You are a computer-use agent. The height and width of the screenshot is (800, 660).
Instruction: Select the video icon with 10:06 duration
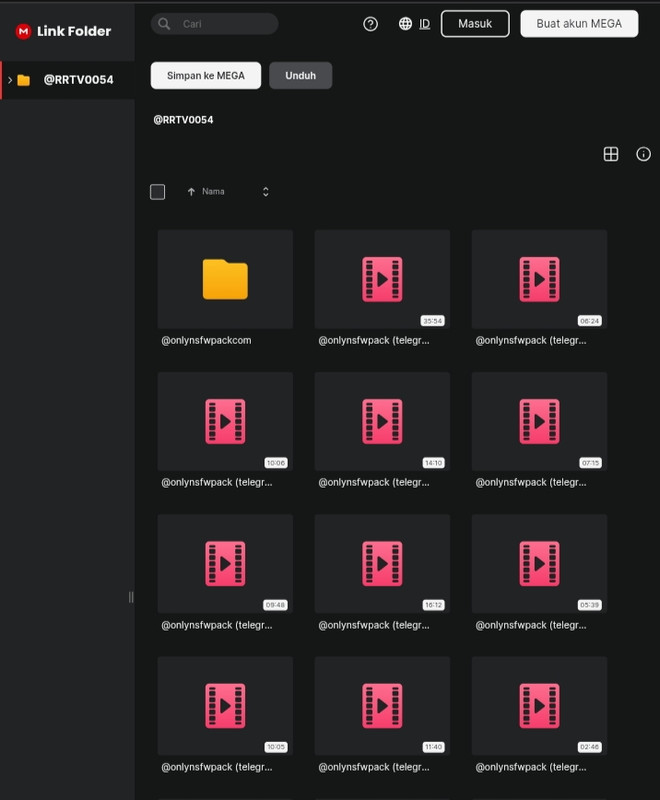coord(225,421)
